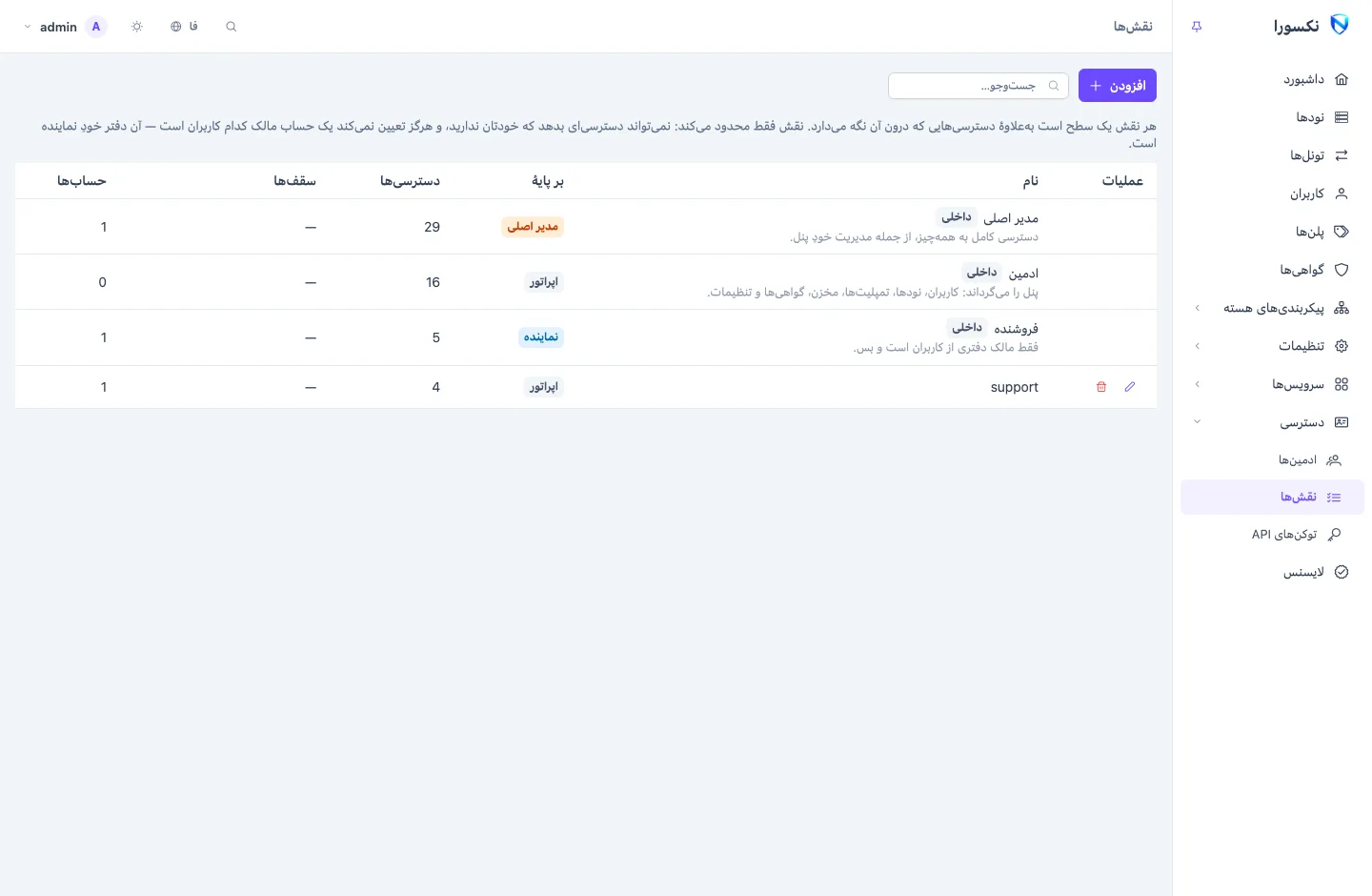Toggle light/dark theme with sun icon

tap(137, 27)
